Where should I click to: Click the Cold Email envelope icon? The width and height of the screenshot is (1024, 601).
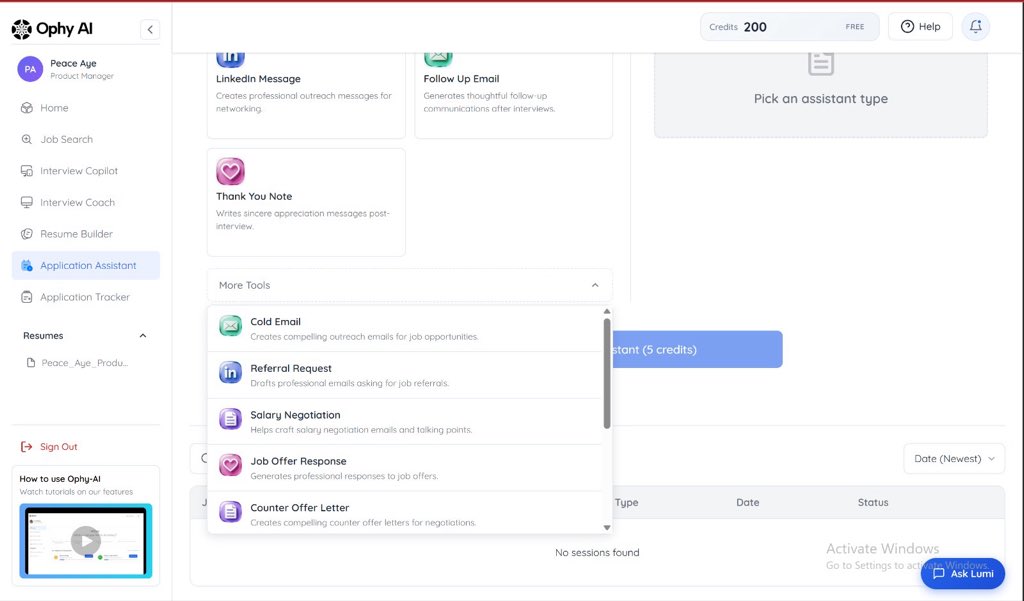click(230, 325)
